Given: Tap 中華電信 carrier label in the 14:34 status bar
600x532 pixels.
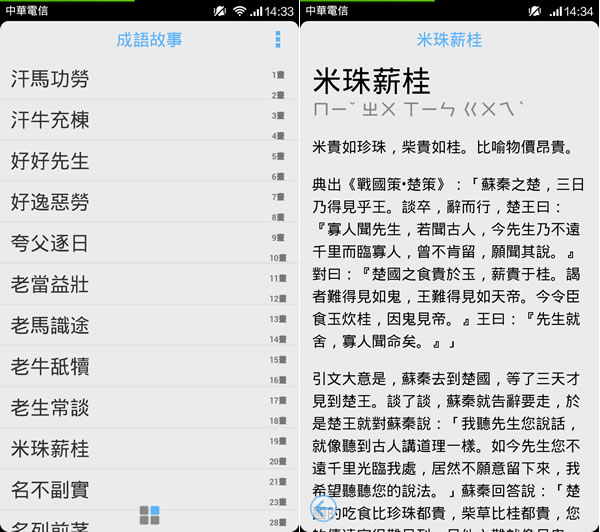Looking at the screenshot, I should point(327,11).
